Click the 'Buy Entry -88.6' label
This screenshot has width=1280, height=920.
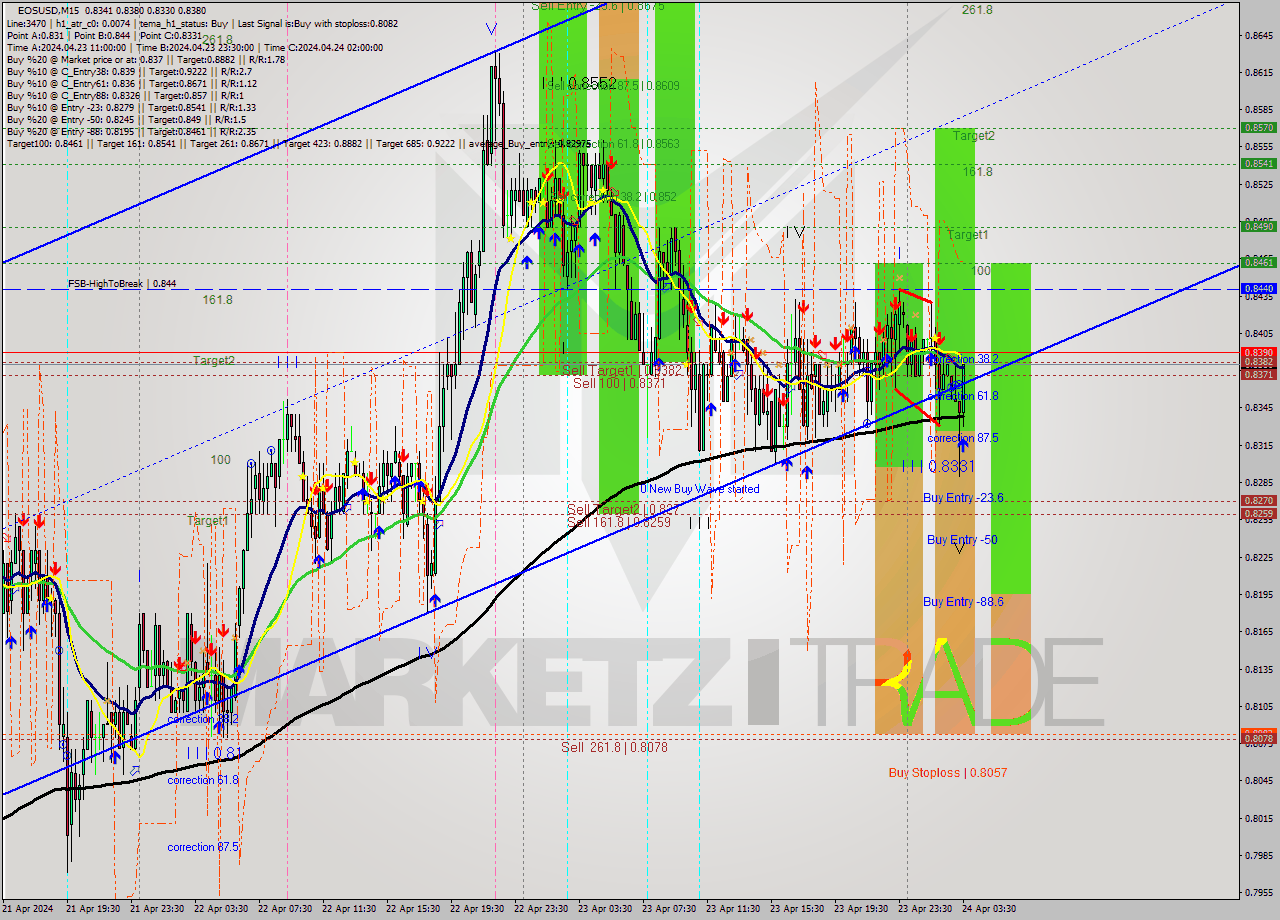(963, 602)
